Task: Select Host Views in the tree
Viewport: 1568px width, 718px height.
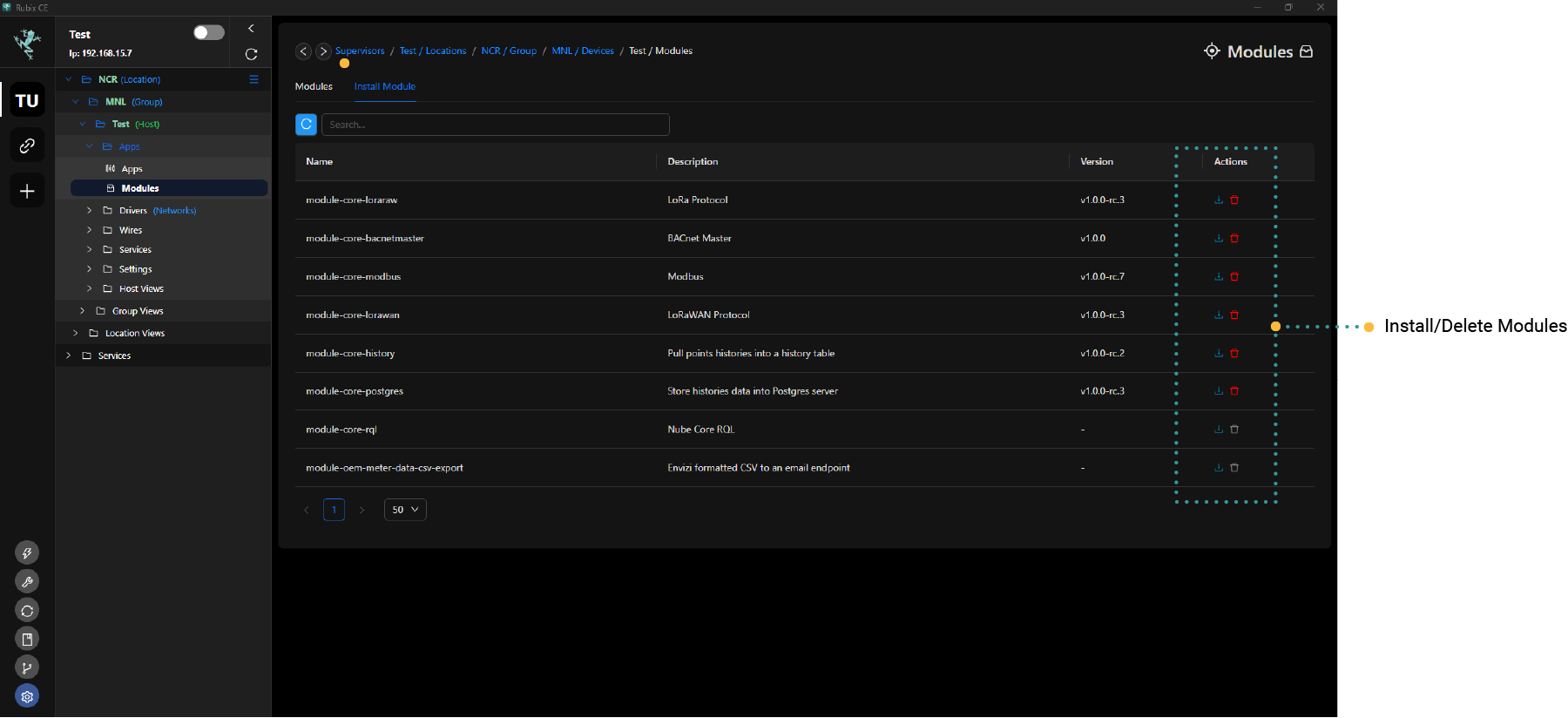Action: pos(141,288)
